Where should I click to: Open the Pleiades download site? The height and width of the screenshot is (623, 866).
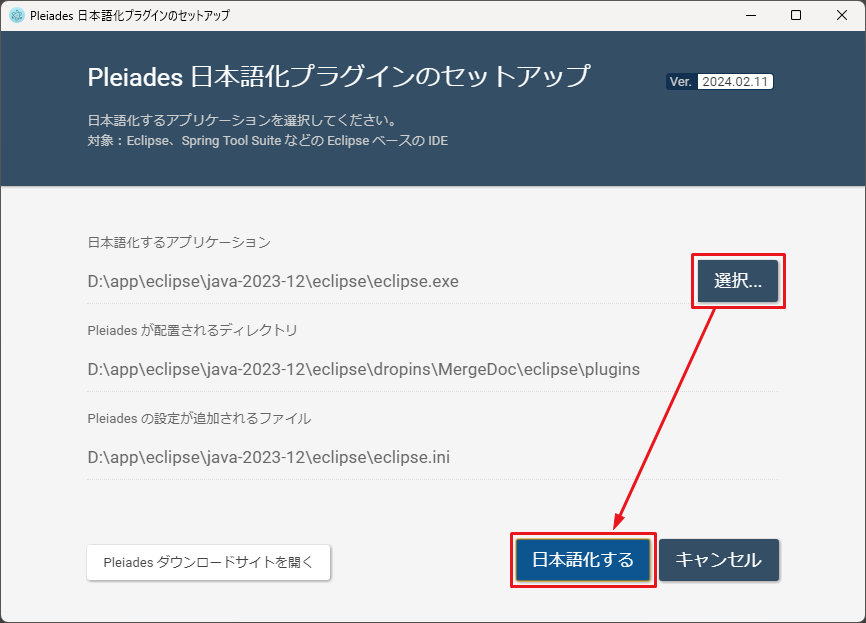click(x=208, y=562)
